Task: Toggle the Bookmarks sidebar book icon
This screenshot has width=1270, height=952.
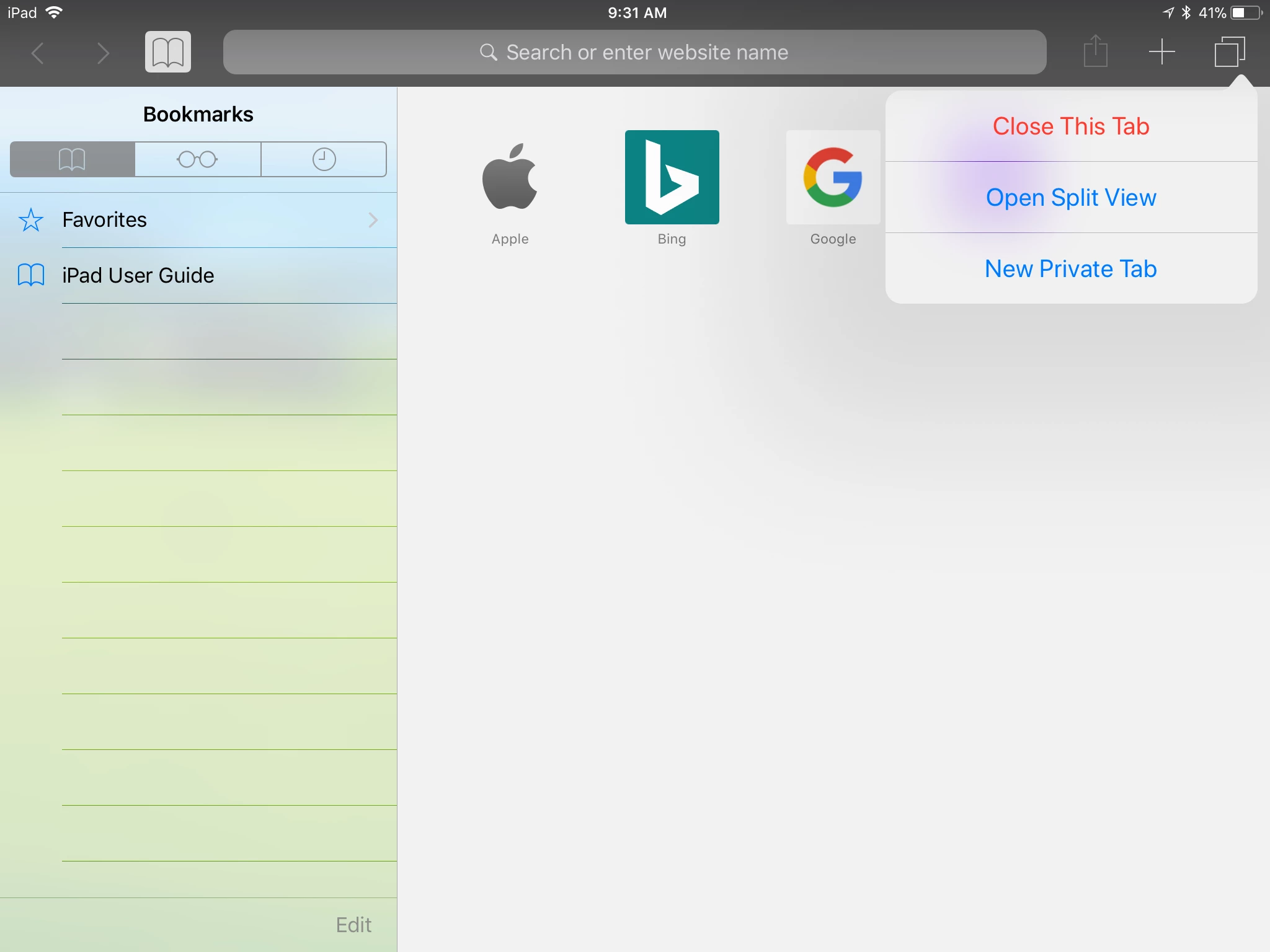Action: 168,52
